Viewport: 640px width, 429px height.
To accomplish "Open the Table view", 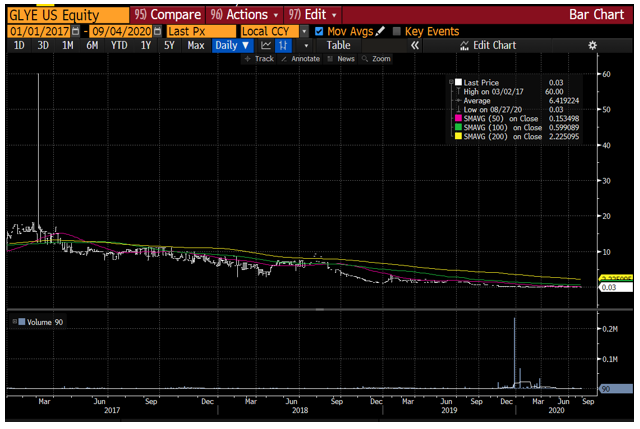I will (338, 45).
